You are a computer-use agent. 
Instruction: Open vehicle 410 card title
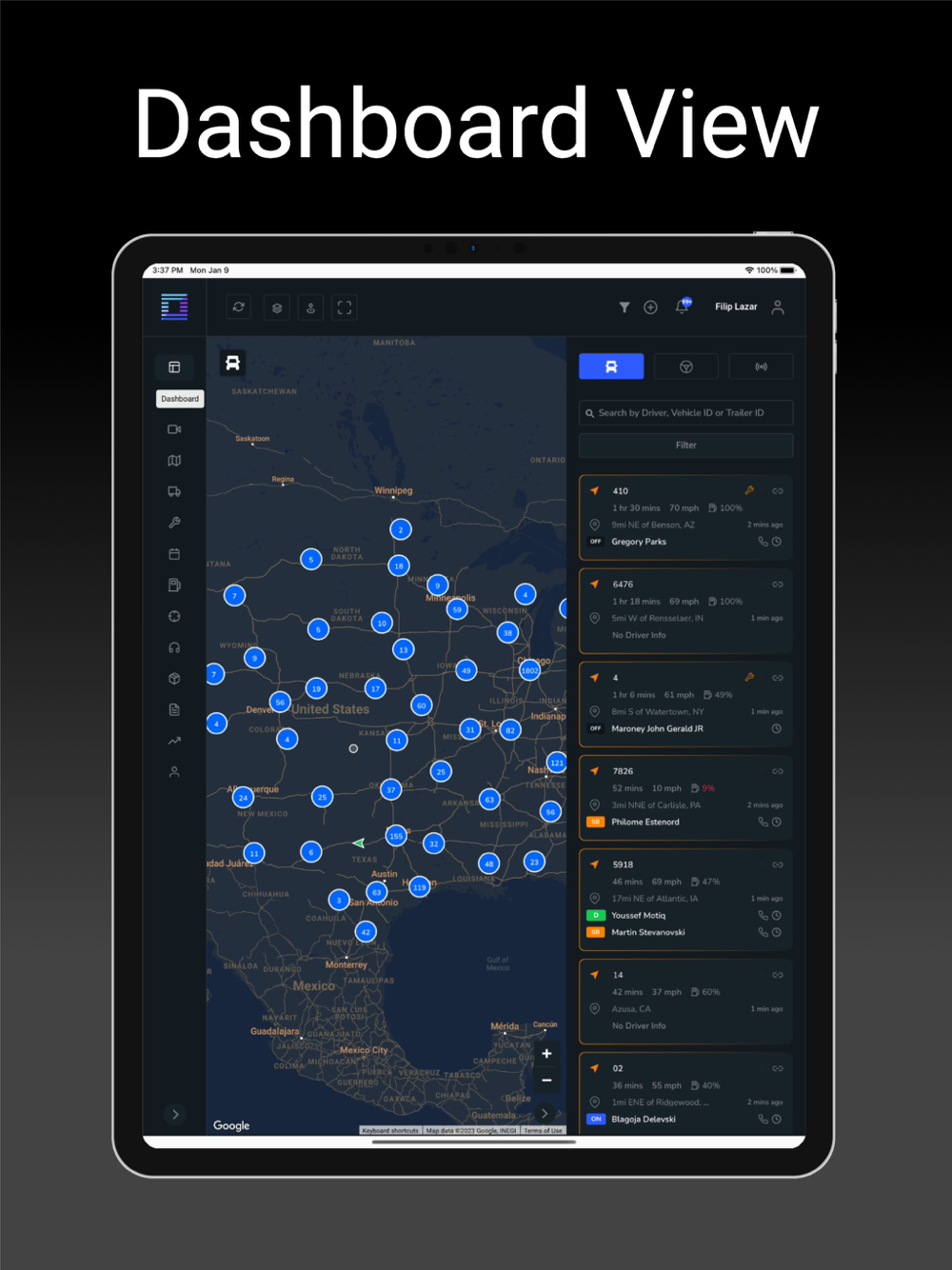(621, 491)
